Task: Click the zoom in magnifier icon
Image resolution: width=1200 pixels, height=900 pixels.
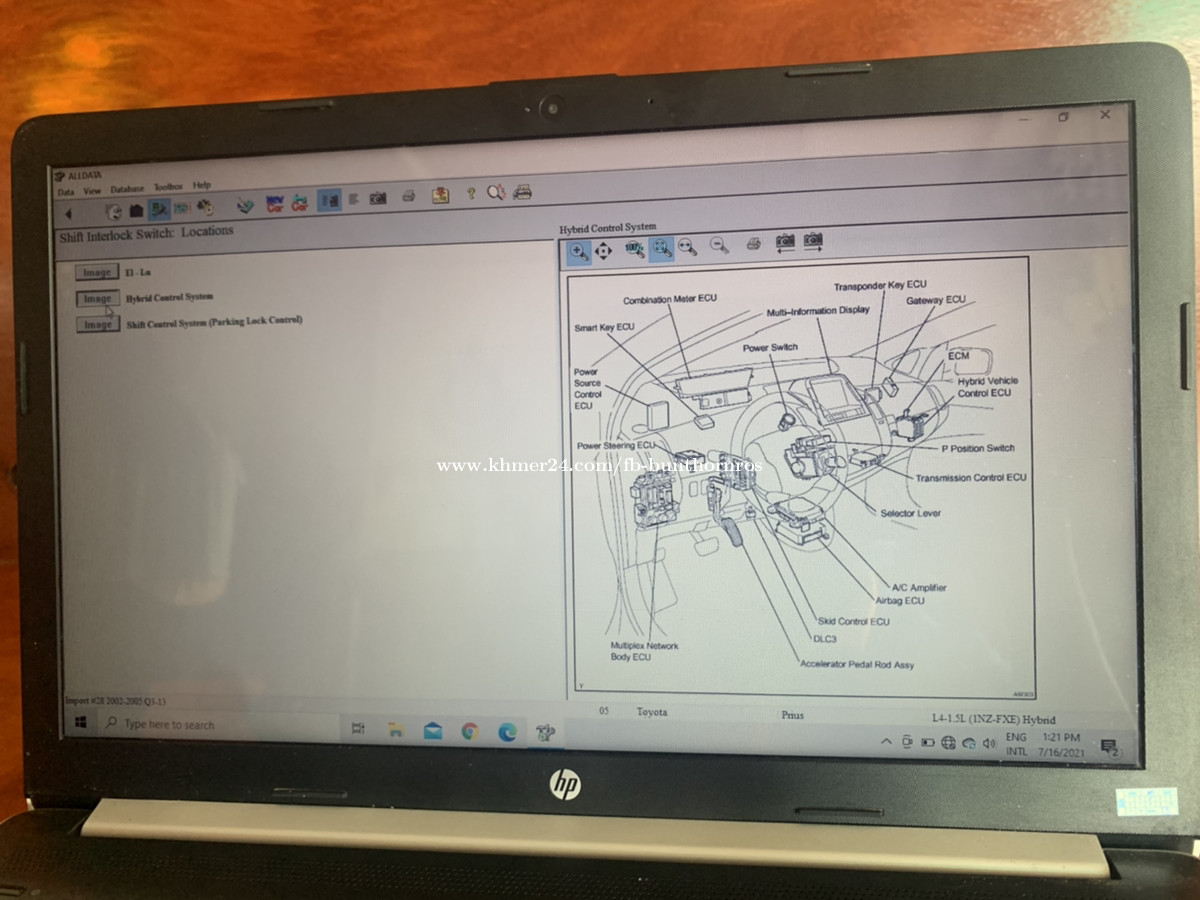Action: 579,251
